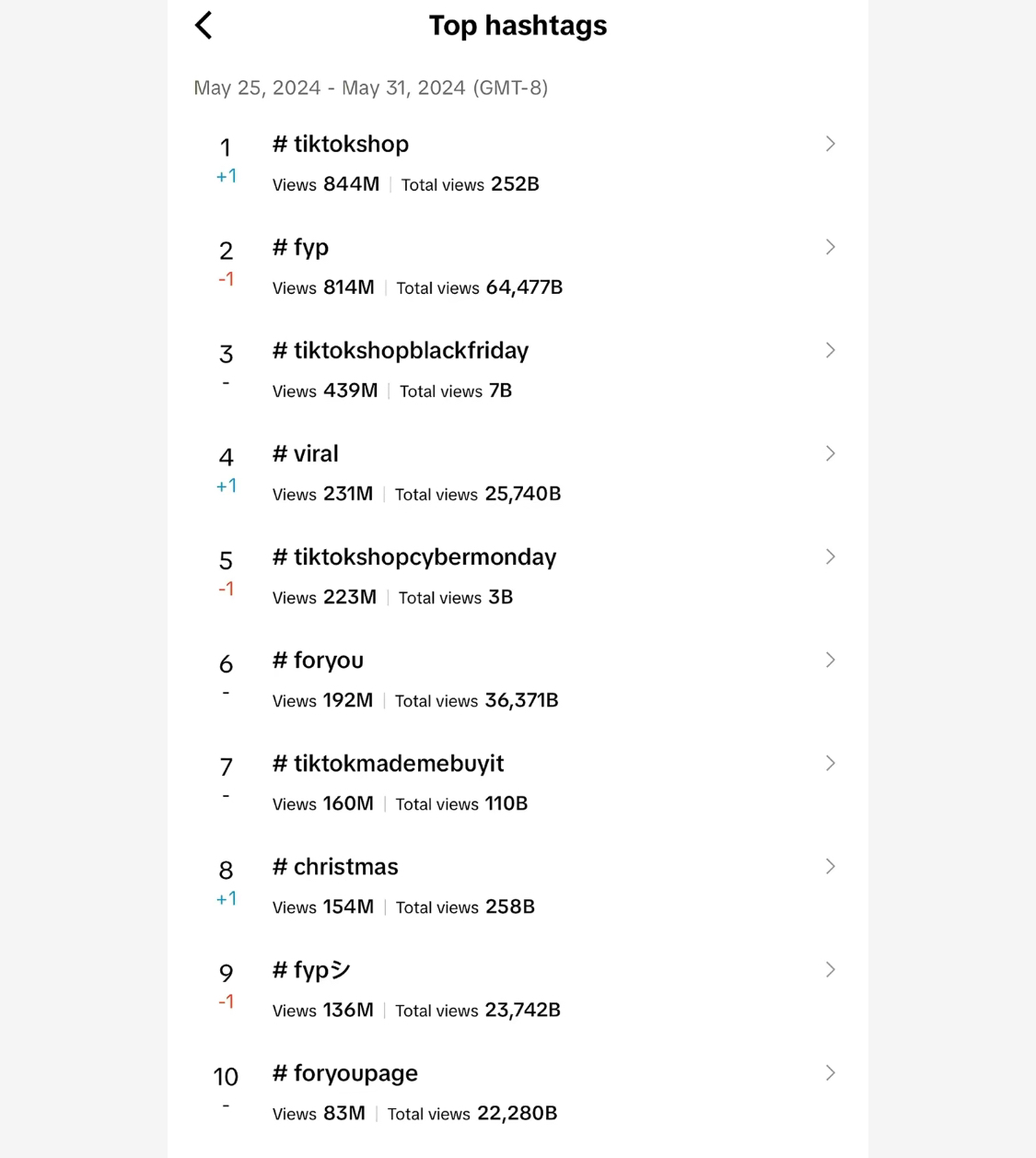Select the # foryoupage hashtag name
The height and width of the screenshot is (1158, 1036).
(x=345, y=1073)
